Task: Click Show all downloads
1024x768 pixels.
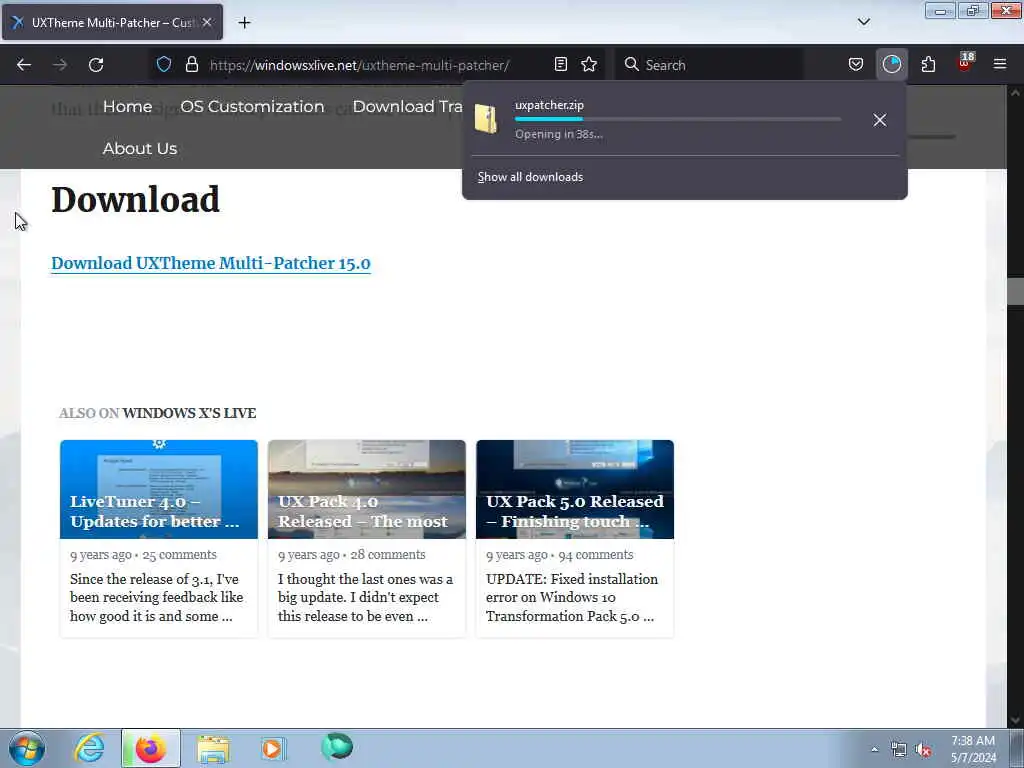Action: coord(530,177)
